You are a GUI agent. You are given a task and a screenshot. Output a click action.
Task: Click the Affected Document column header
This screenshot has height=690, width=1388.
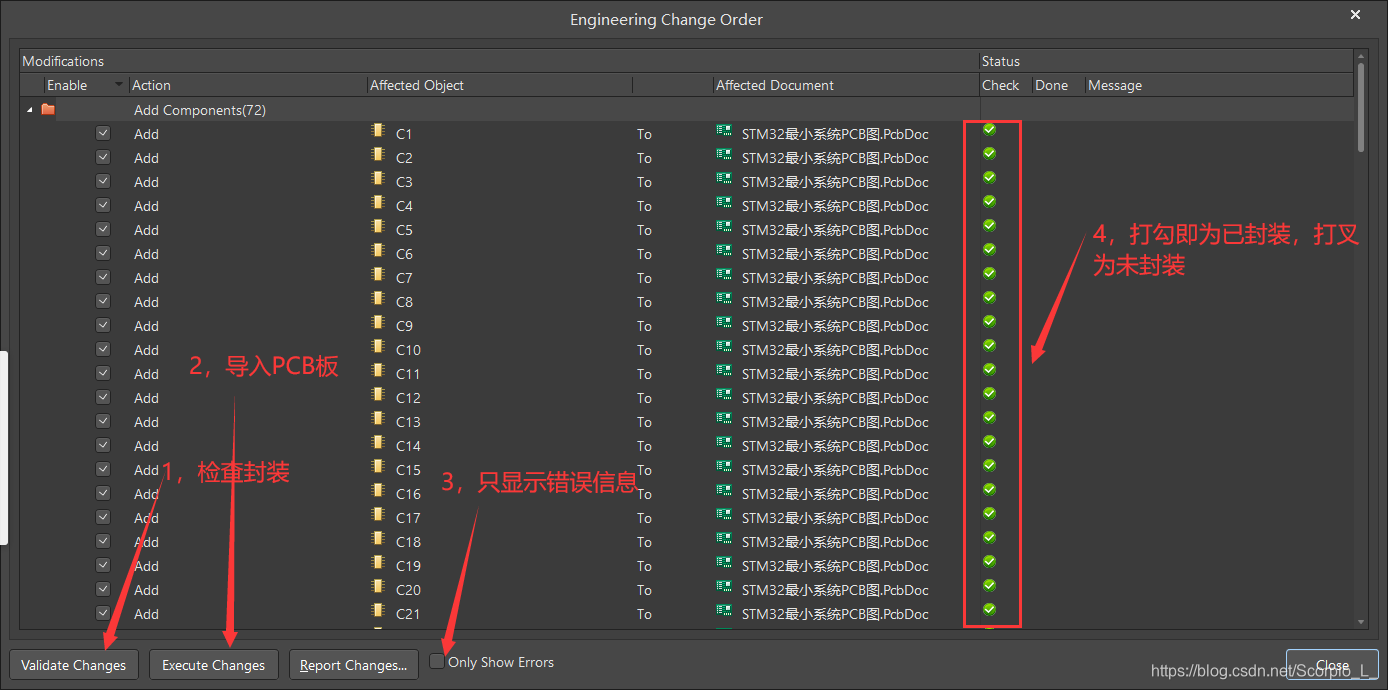click(x=775, y=85)
